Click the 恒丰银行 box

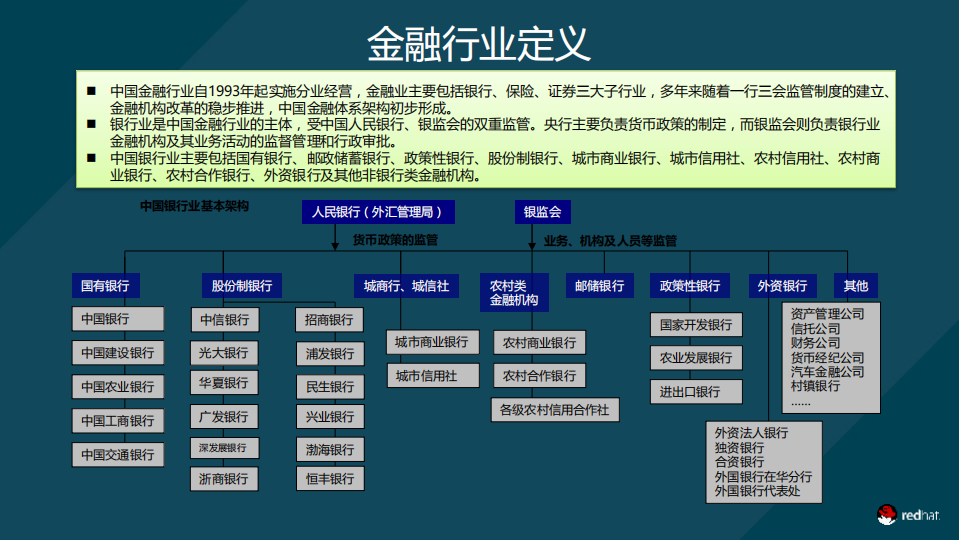tap(330, 479)
